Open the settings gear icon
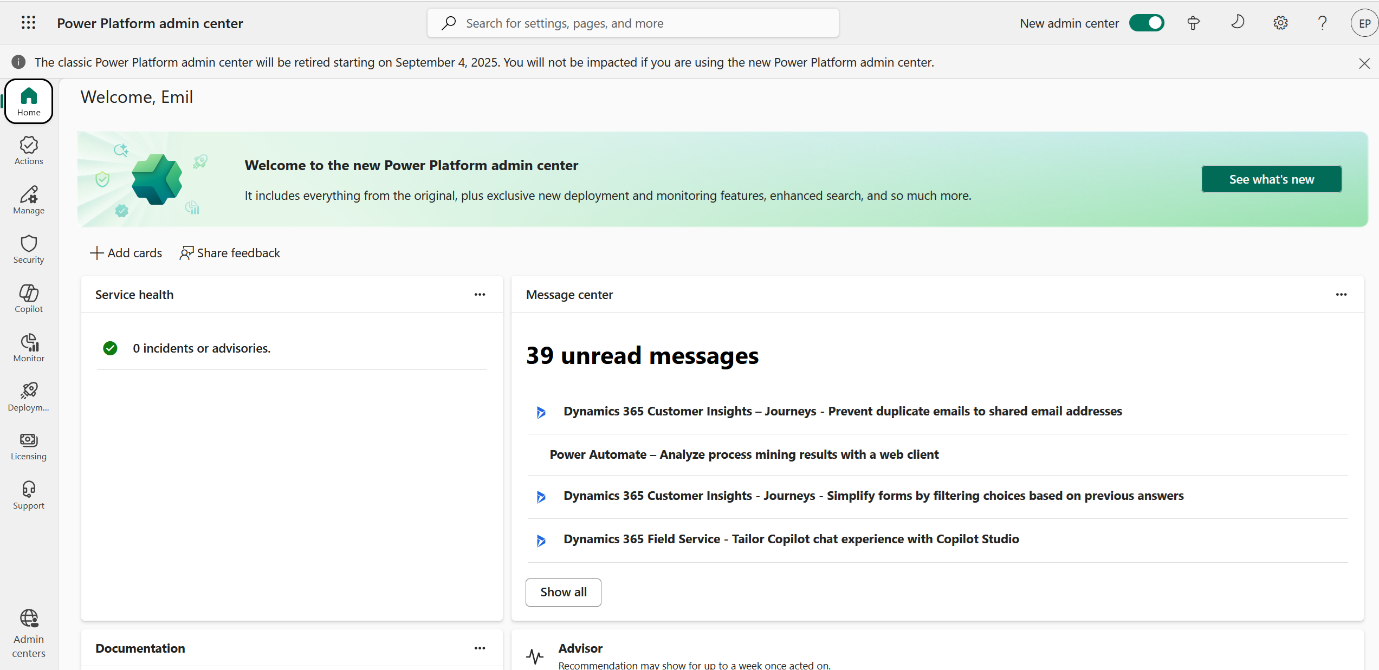 (1280, 23)
